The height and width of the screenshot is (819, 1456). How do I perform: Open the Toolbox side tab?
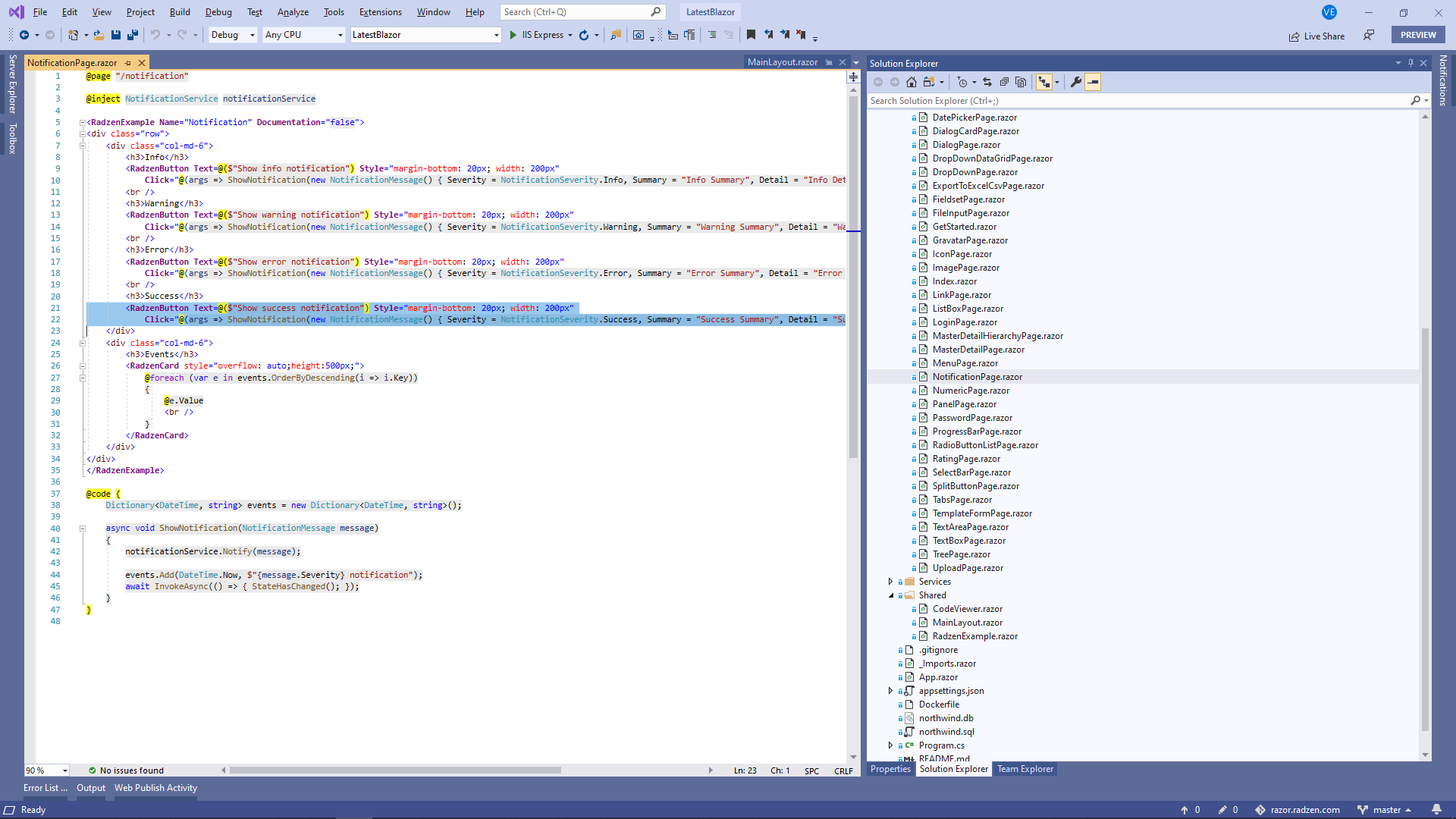(12, 139)
